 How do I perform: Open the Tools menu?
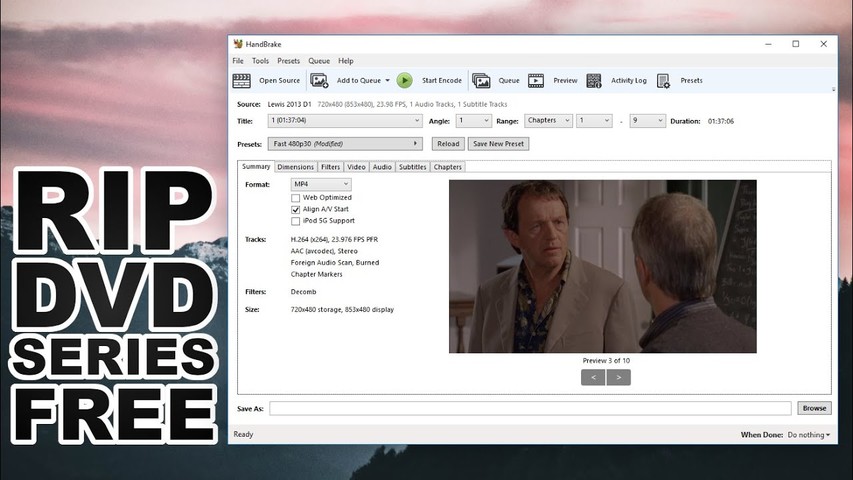[x=261, y=61]
